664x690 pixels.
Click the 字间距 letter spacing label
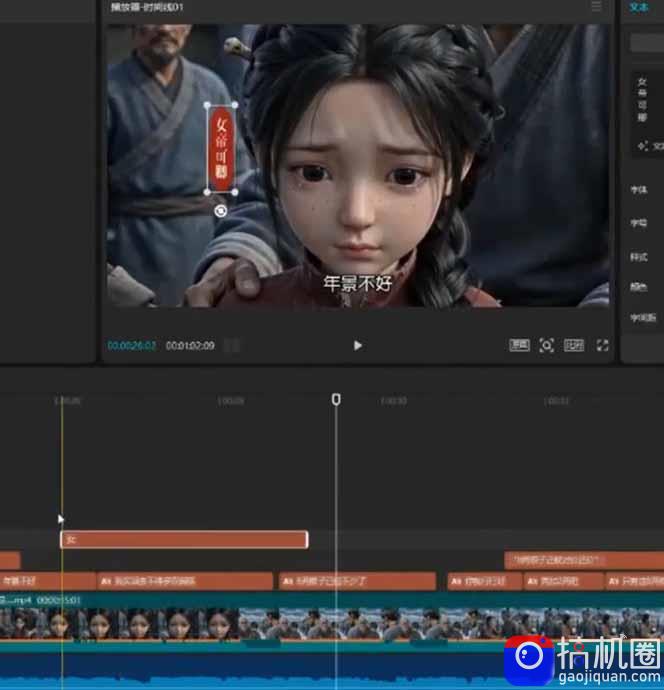point(643,317)
